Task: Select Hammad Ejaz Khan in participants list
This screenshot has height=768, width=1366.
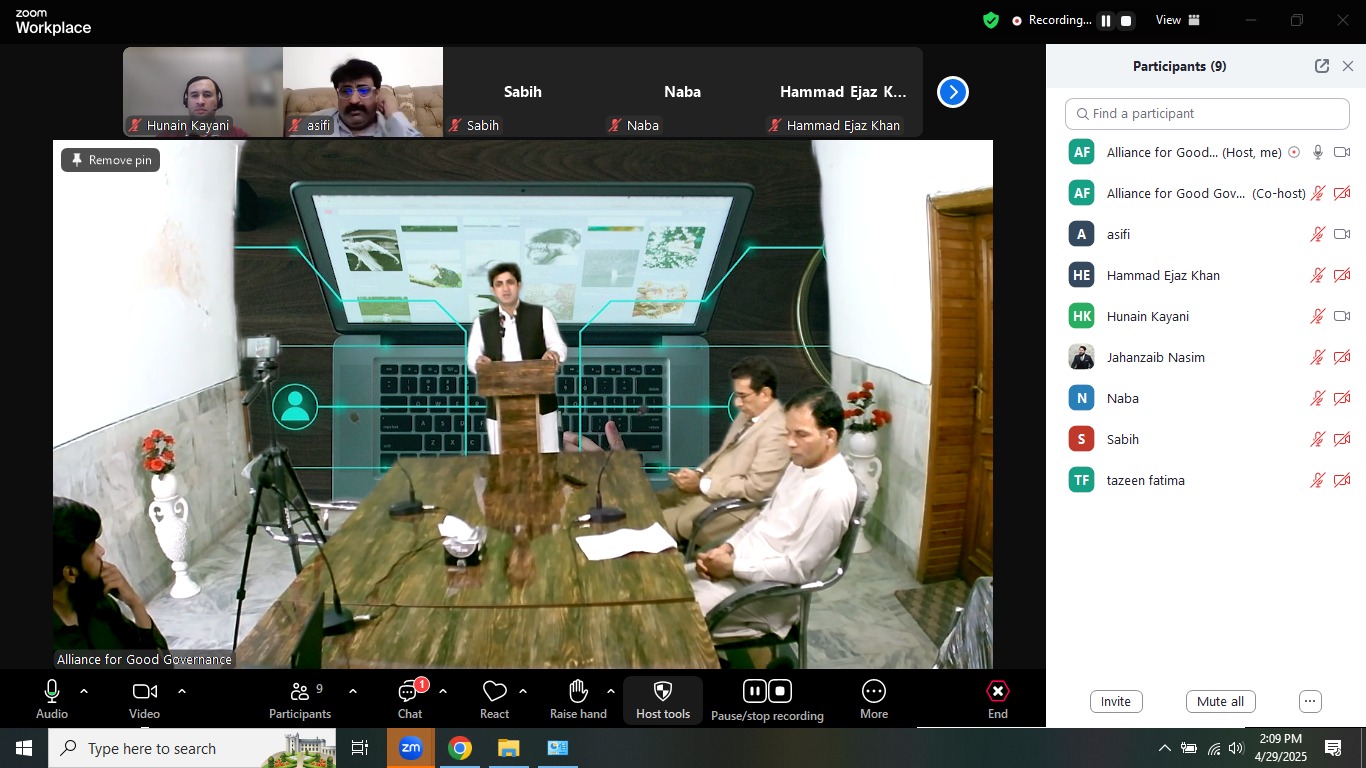Action: [x=1163, y=275]
